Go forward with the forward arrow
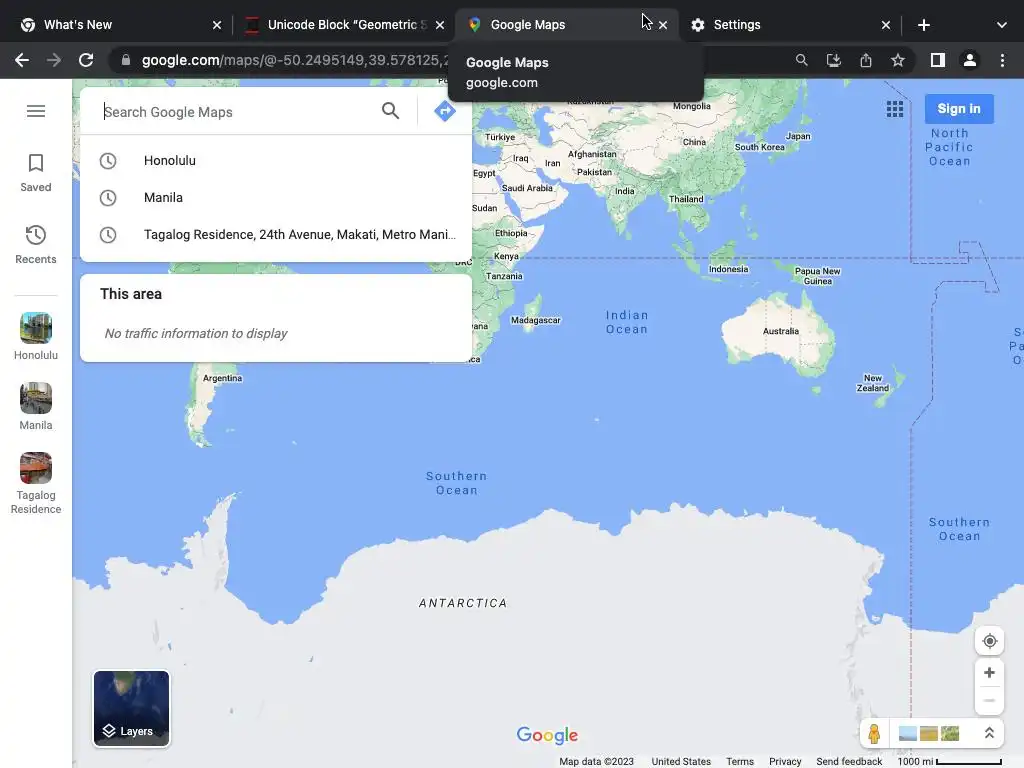The width and height of the screenshot is (1024, 768). [54, 60]
